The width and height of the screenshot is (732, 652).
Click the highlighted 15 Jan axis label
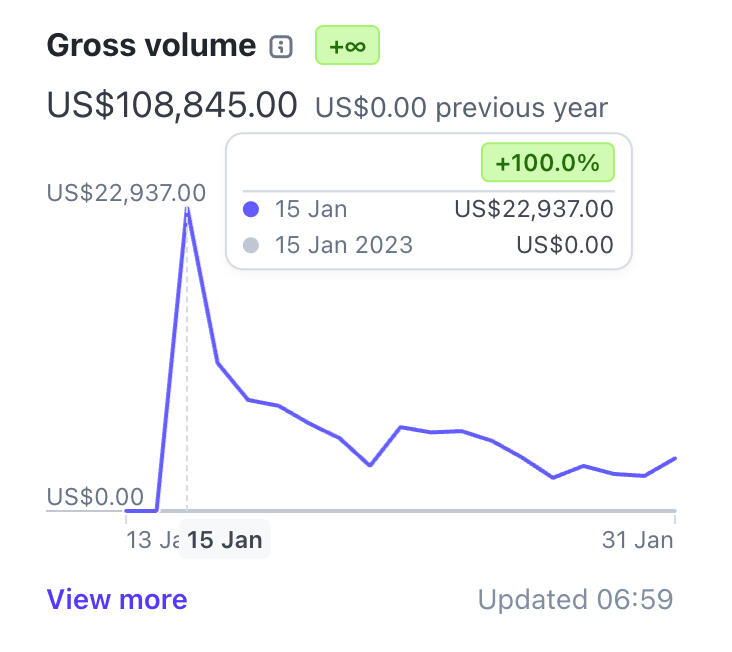click(224, 540)
